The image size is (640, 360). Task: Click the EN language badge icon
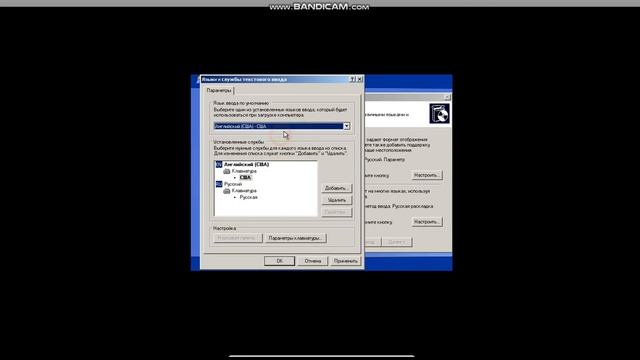[x=219, y=164]
